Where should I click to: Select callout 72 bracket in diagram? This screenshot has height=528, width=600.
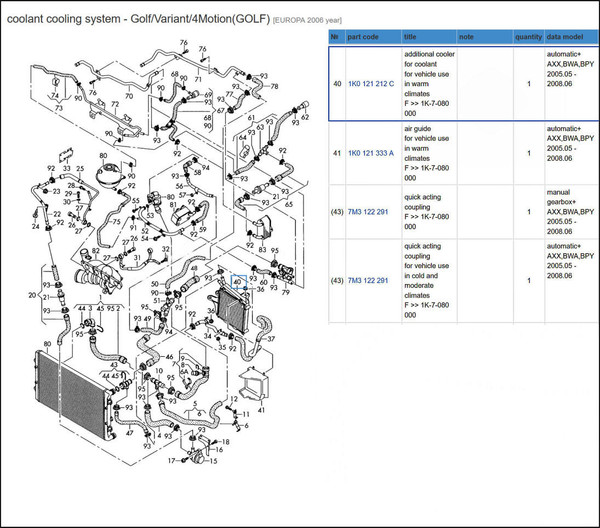[x=115, y=104]
